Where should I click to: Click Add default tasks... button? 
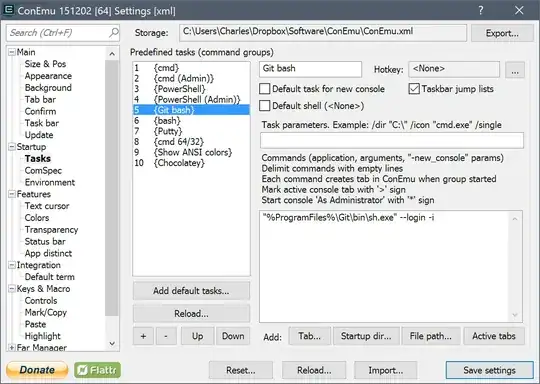coord(191,291)
